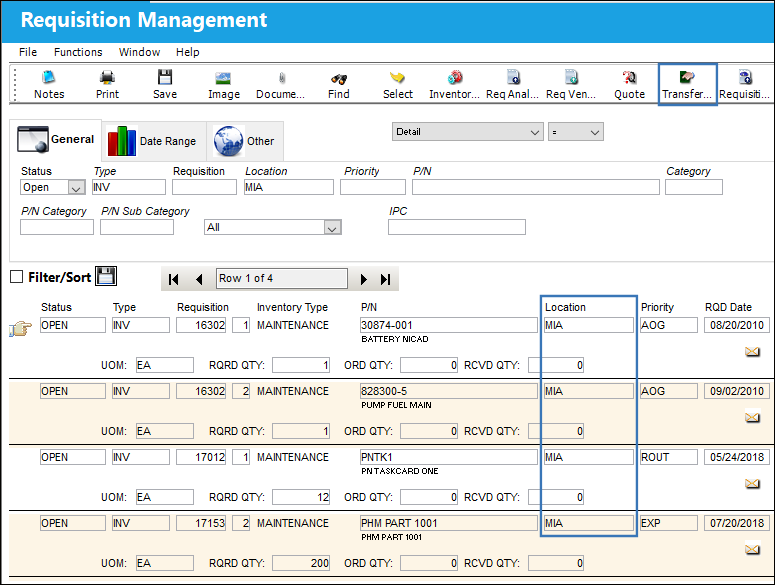Select P/N 30874-001 cell

point(449,325)
